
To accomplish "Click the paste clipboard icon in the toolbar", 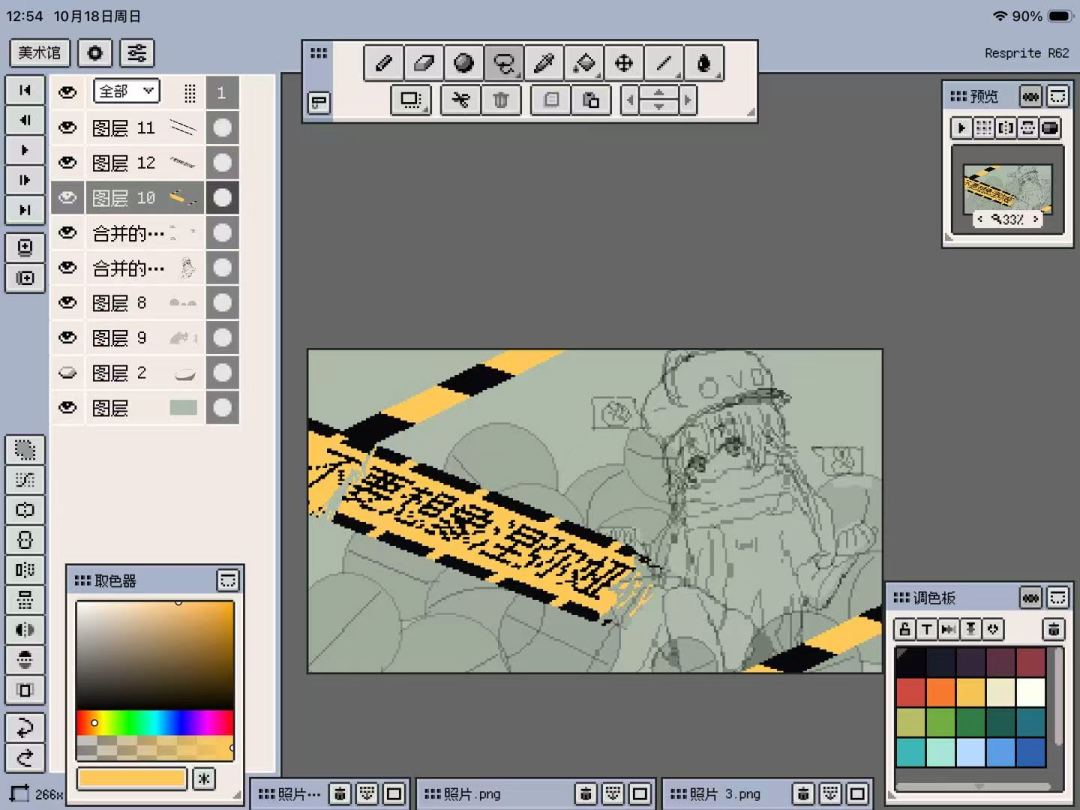I will [591, 101].
